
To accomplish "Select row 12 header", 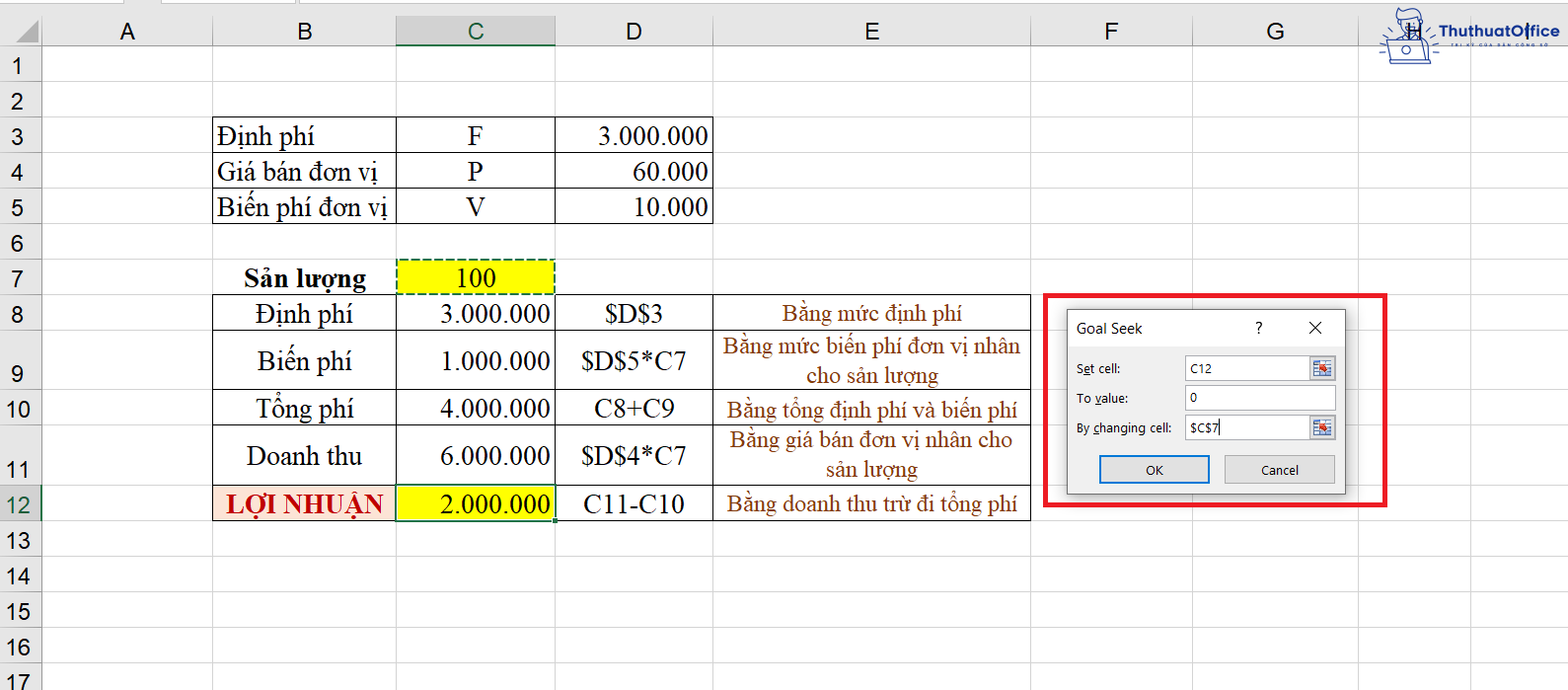I will coord(20,504).
